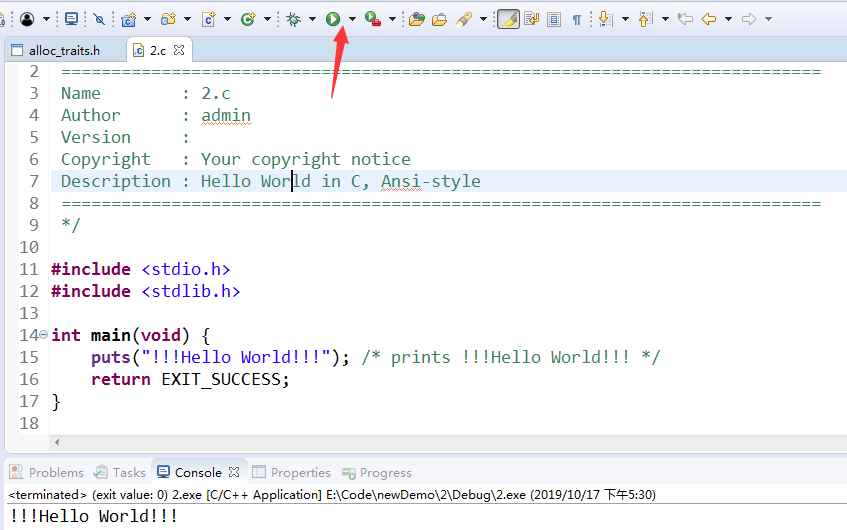Click the New Source Folder icon

169,19
